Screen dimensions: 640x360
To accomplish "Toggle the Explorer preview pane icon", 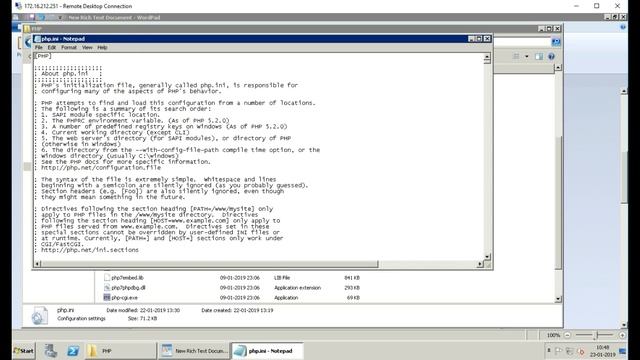I will [x=539, y=56].
